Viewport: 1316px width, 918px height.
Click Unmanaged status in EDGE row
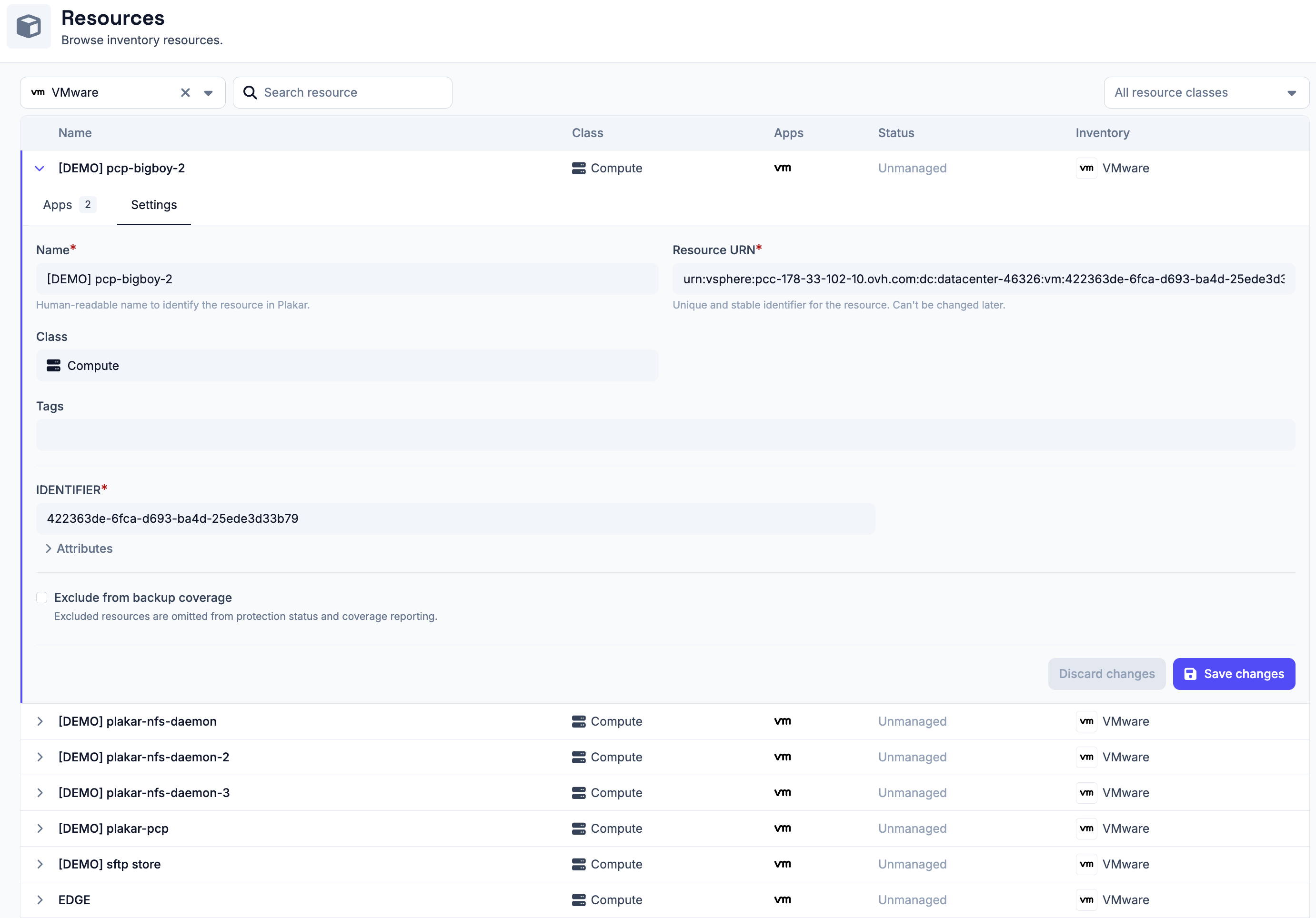[912, 900]
